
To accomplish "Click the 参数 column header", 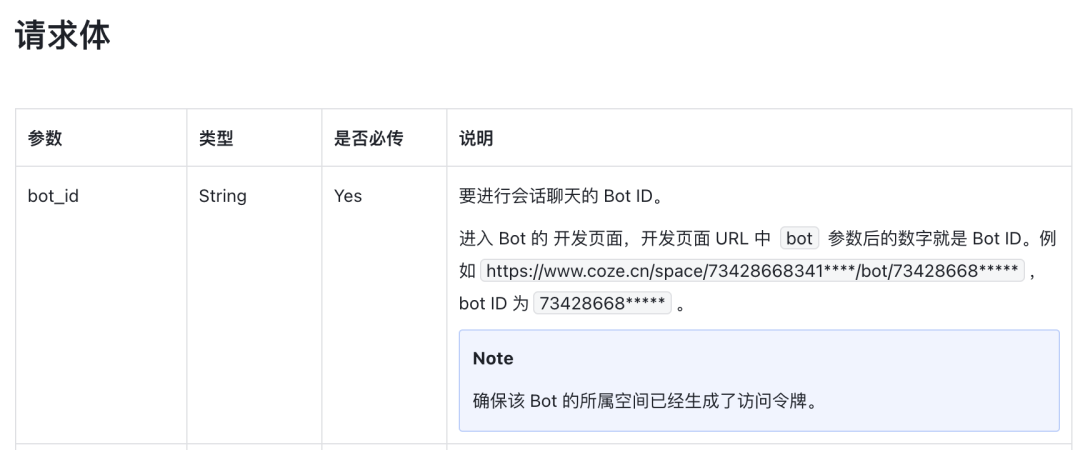I will (x=45, y=138).
